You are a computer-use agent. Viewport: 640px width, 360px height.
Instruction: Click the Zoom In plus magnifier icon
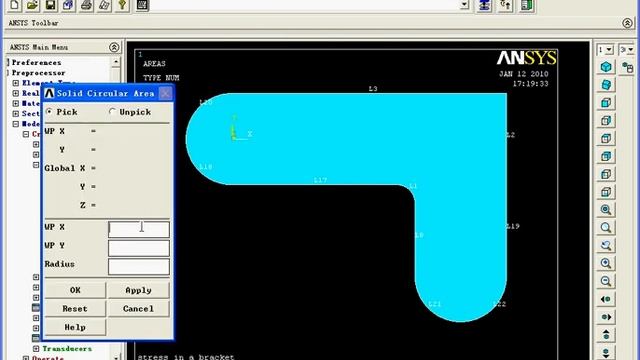[606, 263]
